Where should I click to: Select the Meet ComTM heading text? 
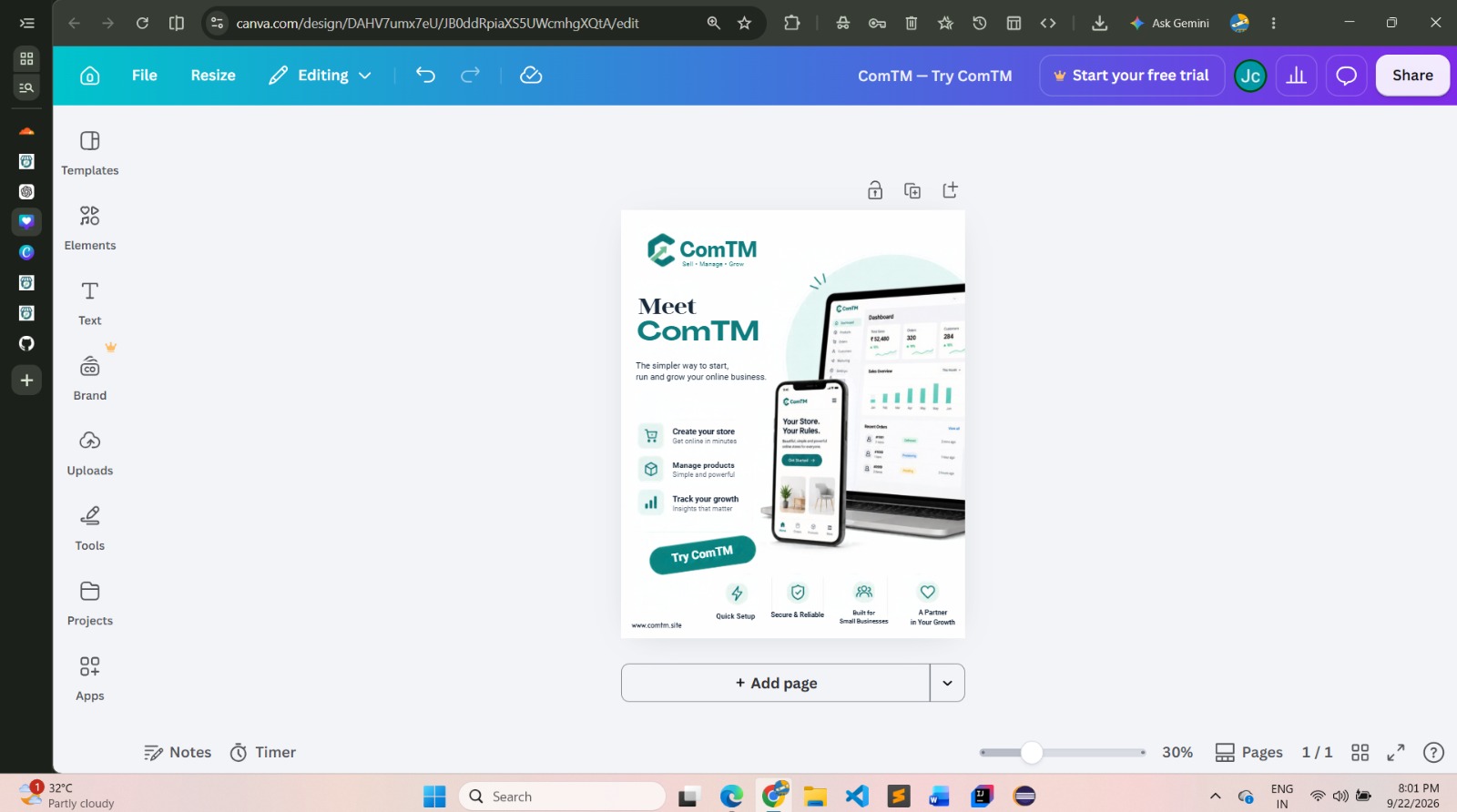(x=698, y=320)
